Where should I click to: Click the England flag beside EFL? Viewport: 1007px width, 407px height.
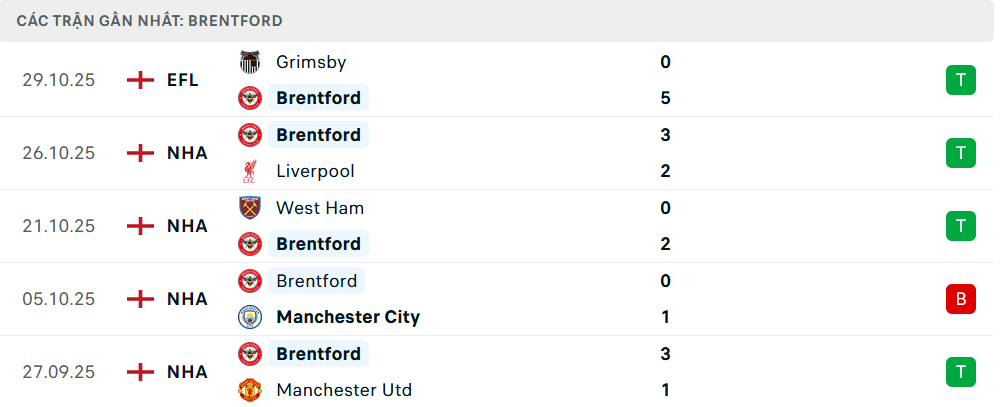tap(141, 80)
